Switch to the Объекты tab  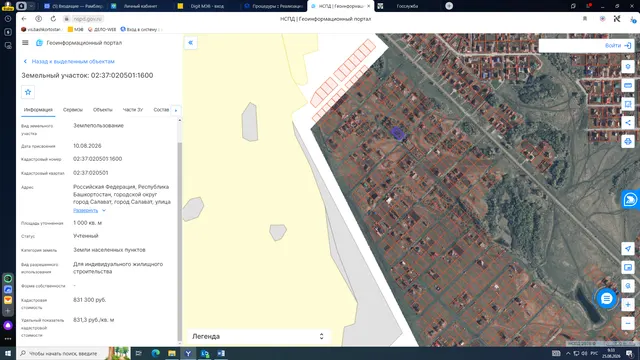(x=102, y=110)
